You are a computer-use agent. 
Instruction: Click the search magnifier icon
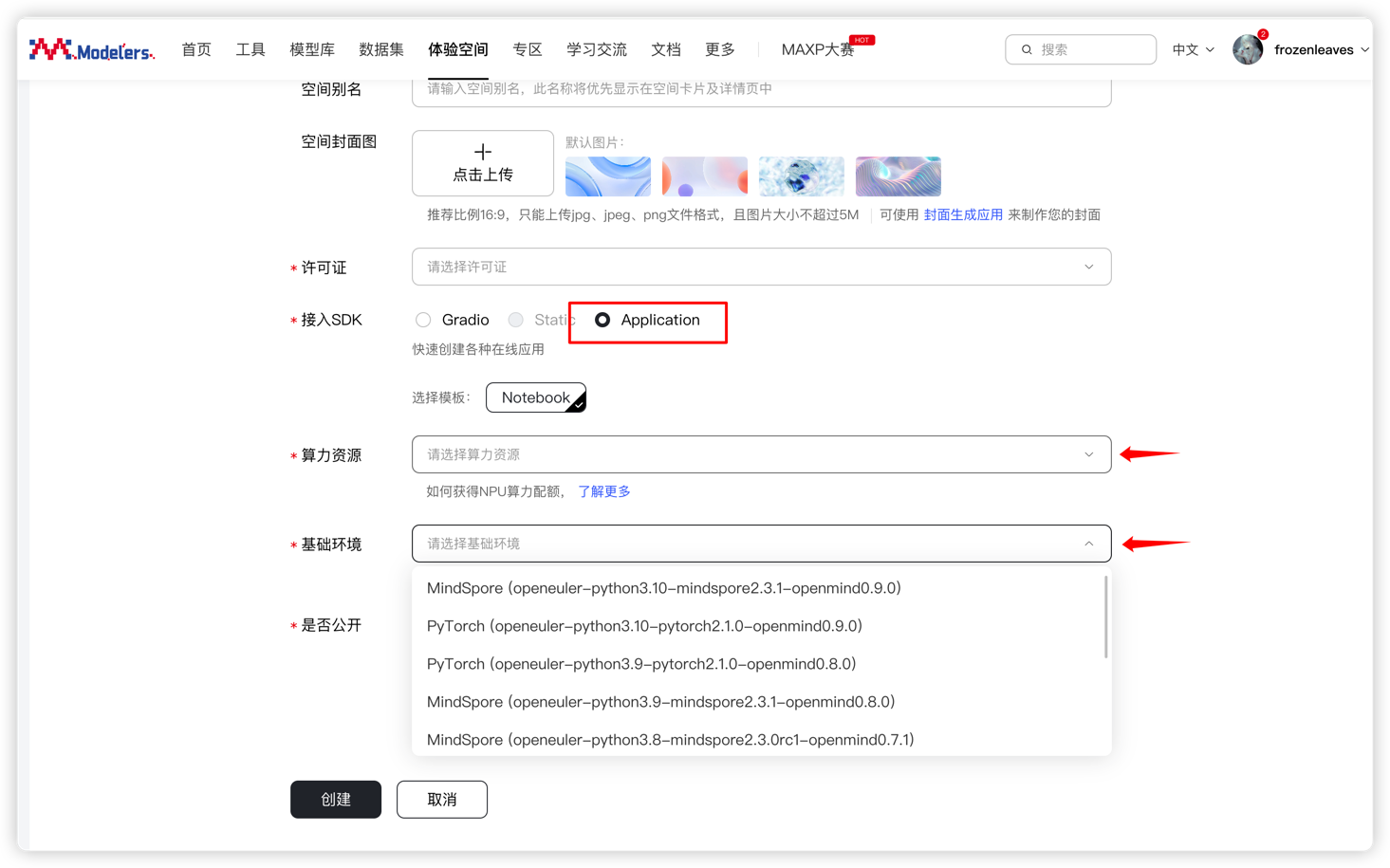pos(1027,49)
